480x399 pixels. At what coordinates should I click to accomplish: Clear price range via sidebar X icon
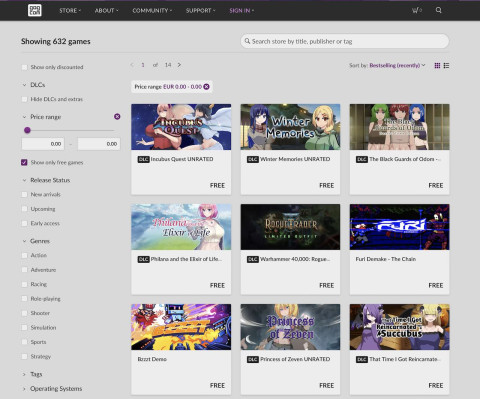(x=117, y=117)
